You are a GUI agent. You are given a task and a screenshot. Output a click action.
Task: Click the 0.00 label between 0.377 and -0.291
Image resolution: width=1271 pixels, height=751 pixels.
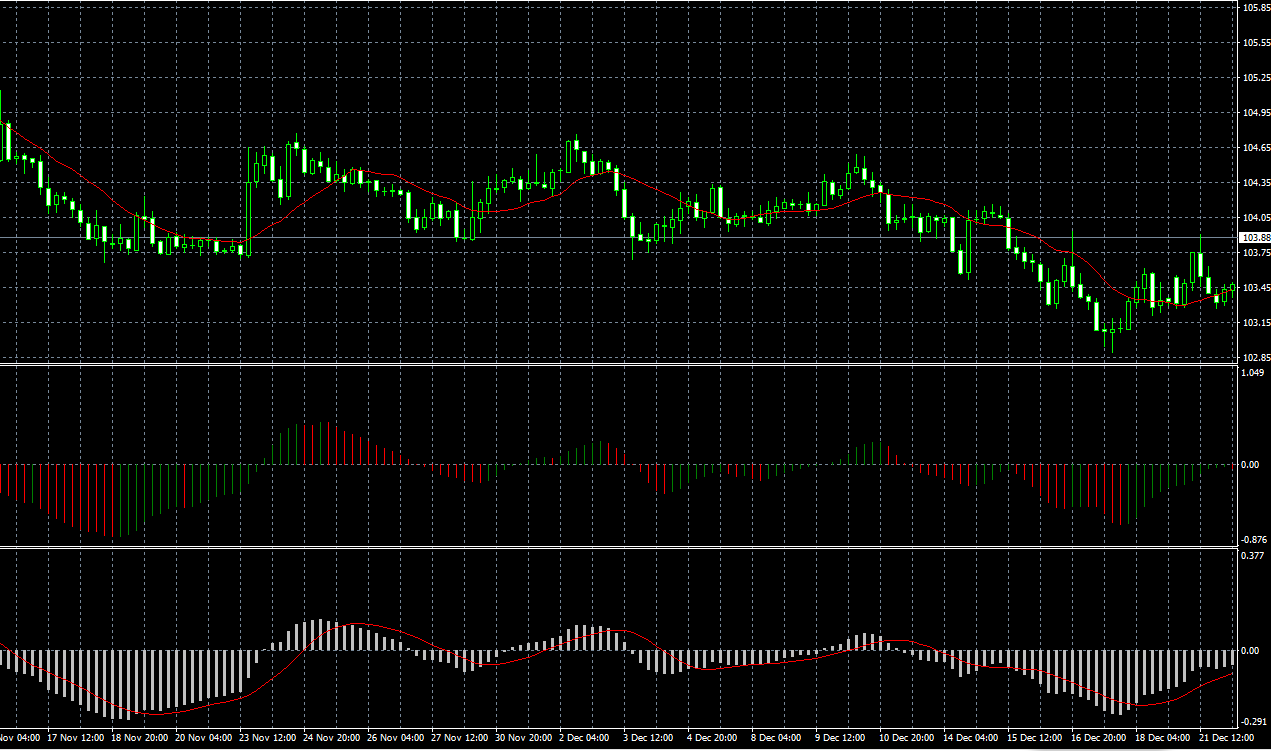pyautogui.click(x=1252, y=651)
